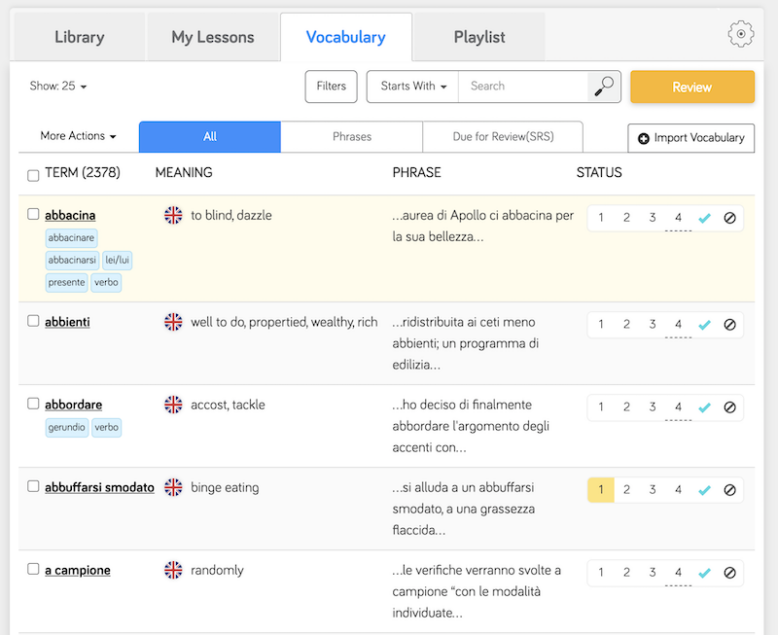Expand the Starts With dropdown
The width and height of the screenshot is (778, 635).
(x=412, y=87)
